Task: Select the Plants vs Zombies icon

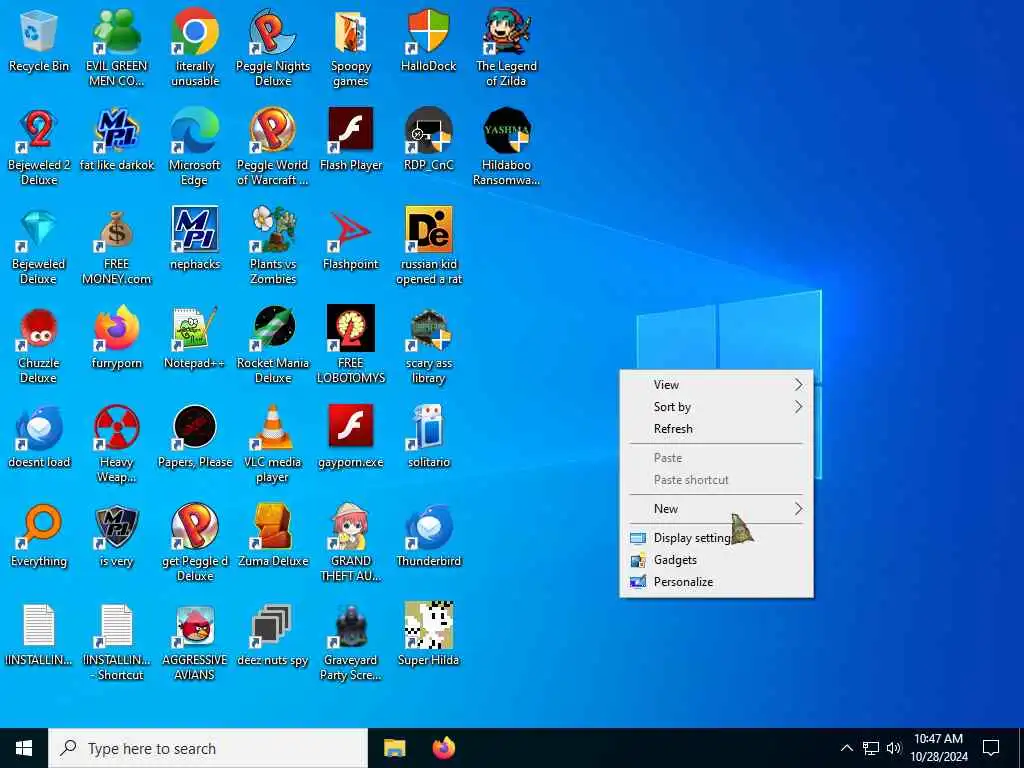Action: (x=273, y=247)
